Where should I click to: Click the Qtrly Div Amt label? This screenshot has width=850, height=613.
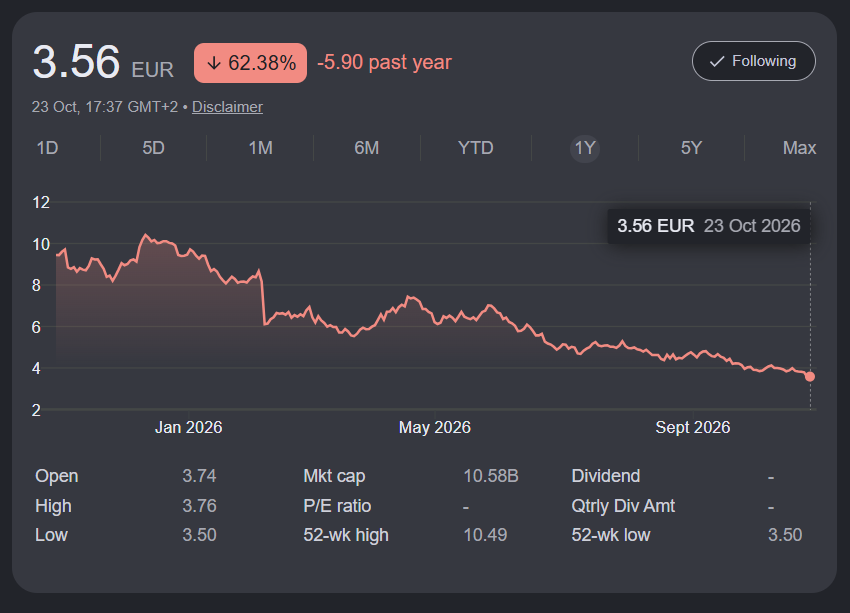(x=623, y=506)
